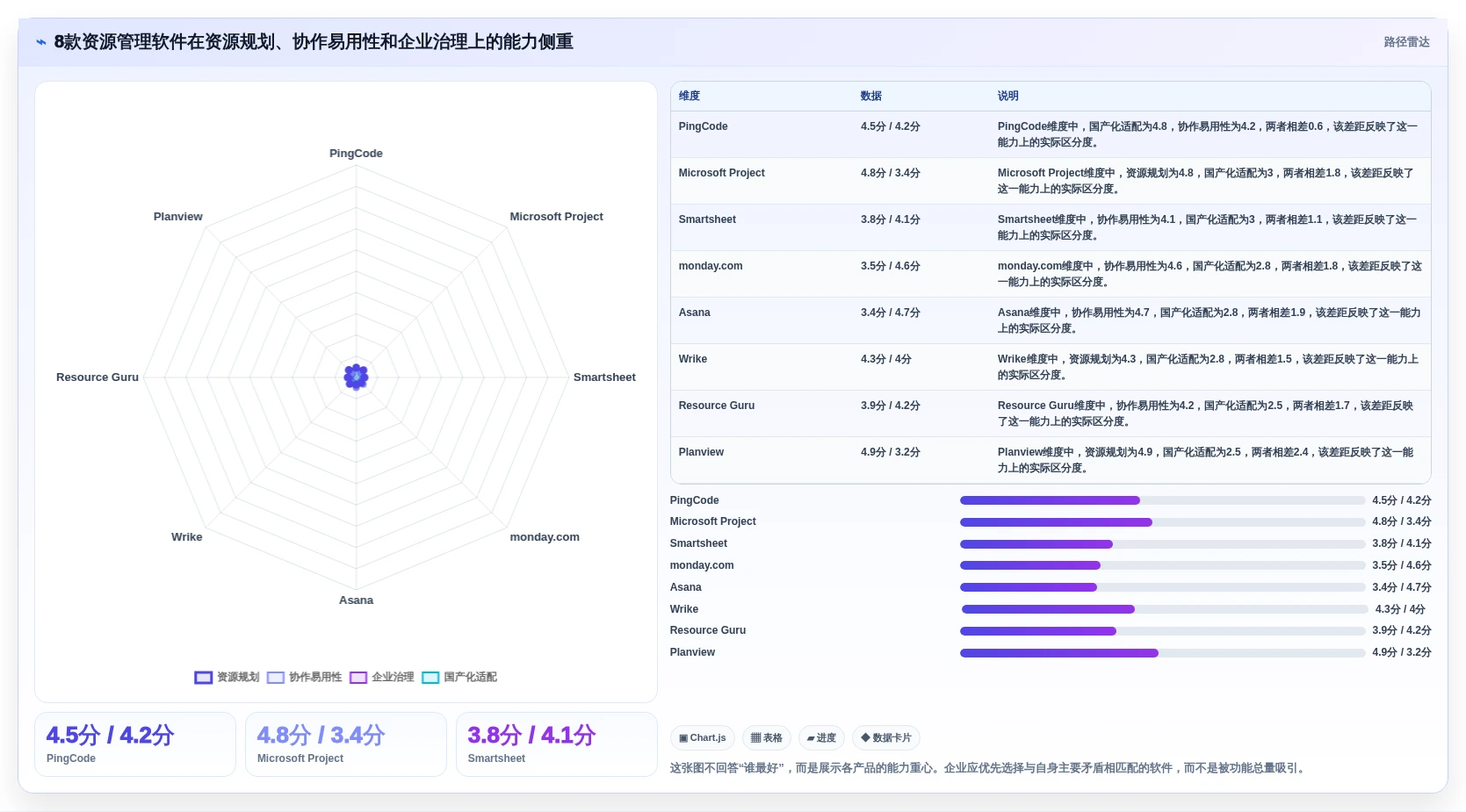Image resolution: width=1466 pixels, height=812 pixels.
Task: Select the Resource Guru table row name
Action: 717,406
